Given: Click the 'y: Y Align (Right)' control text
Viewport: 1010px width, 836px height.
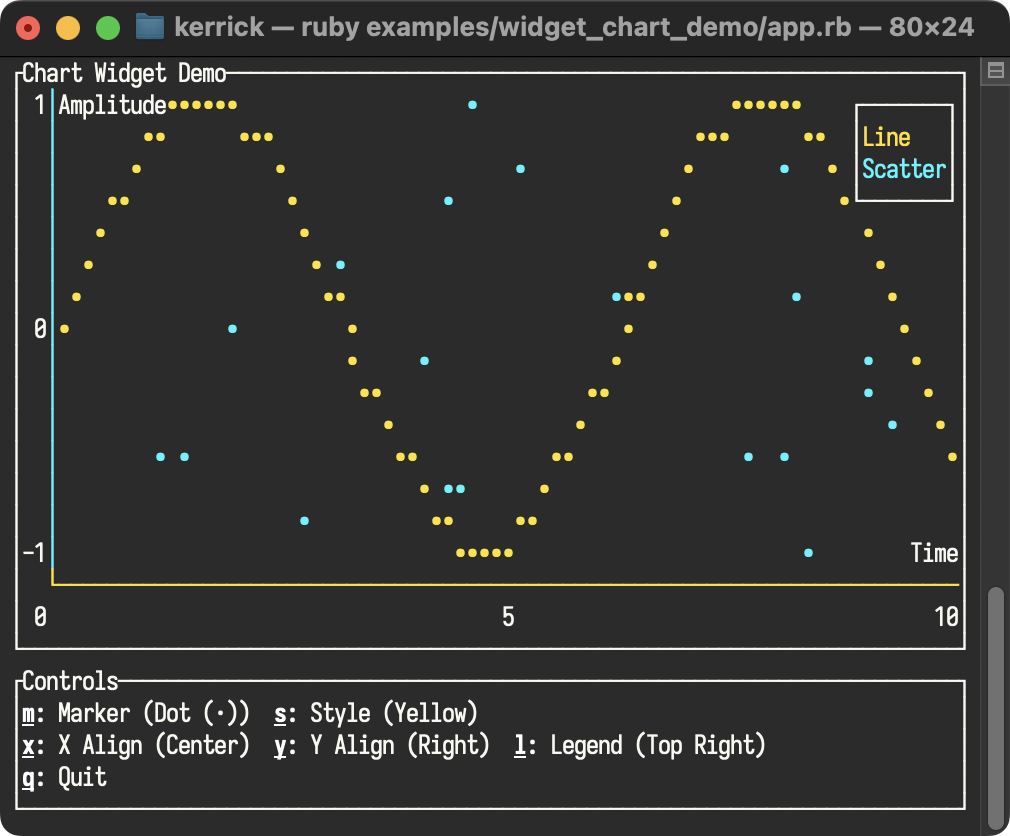Looking at the screenshot, I should click(381, 745).
